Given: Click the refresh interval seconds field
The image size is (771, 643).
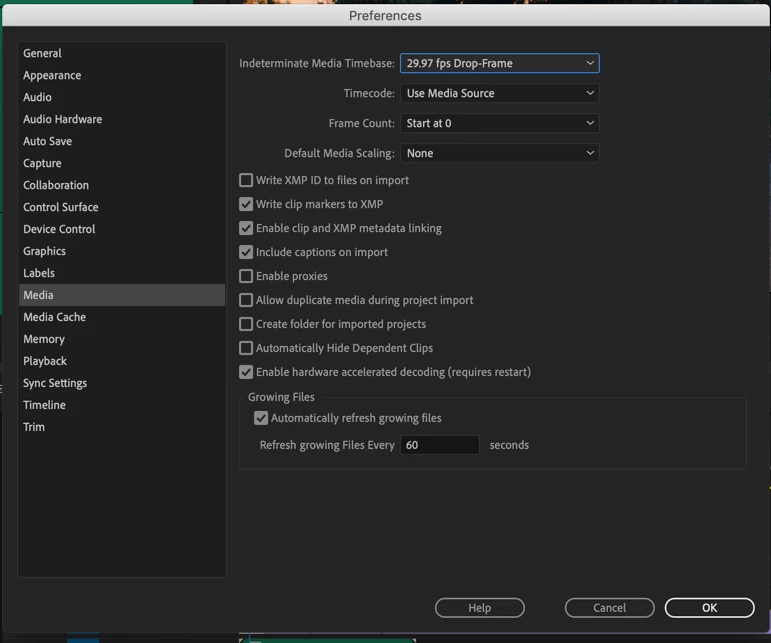Looking at the screenshot, I should tap(440, 445).
